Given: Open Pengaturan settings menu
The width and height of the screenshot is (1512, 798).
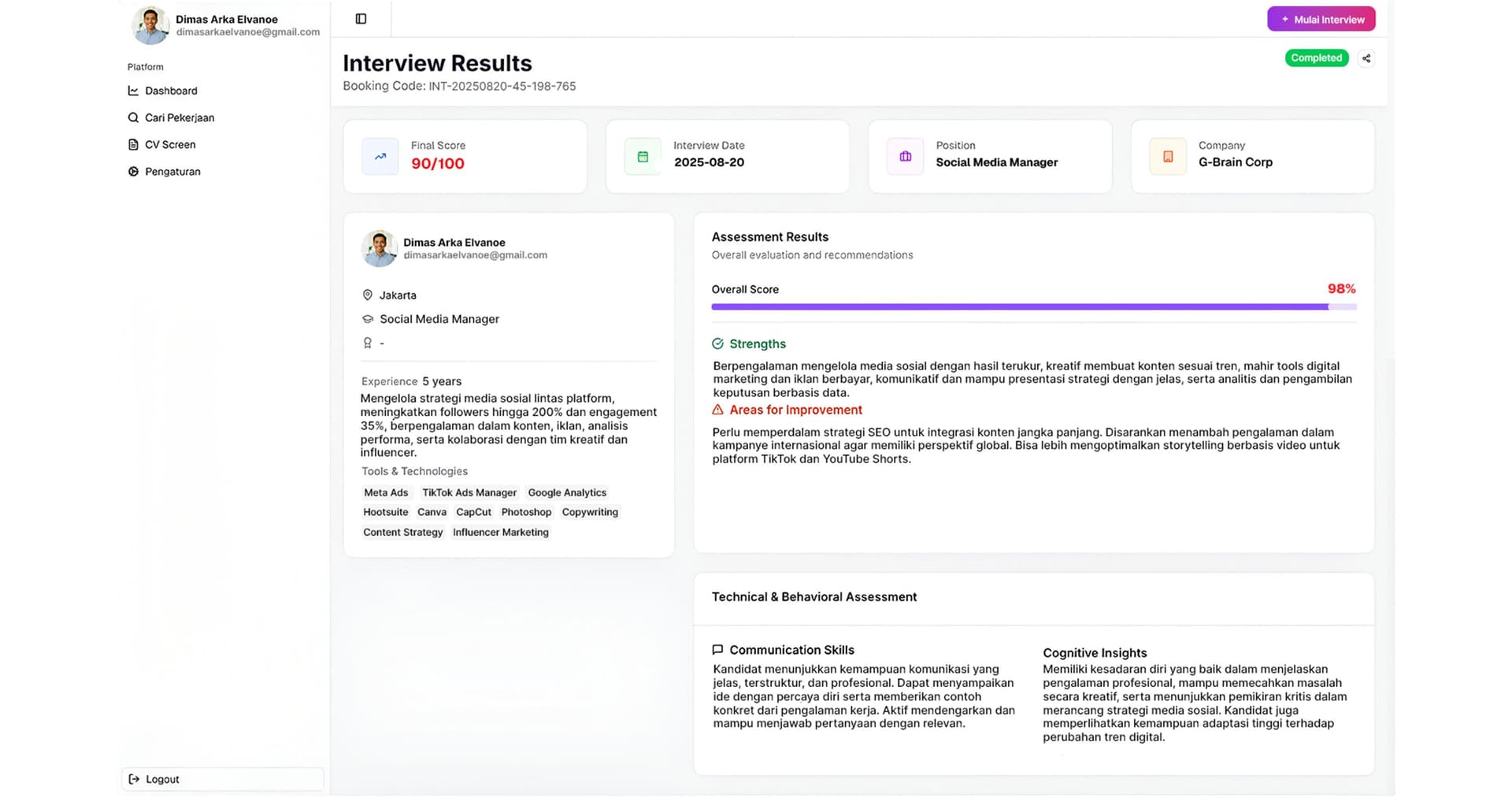Looking at the screenshot, I should [x=172, y=171].
